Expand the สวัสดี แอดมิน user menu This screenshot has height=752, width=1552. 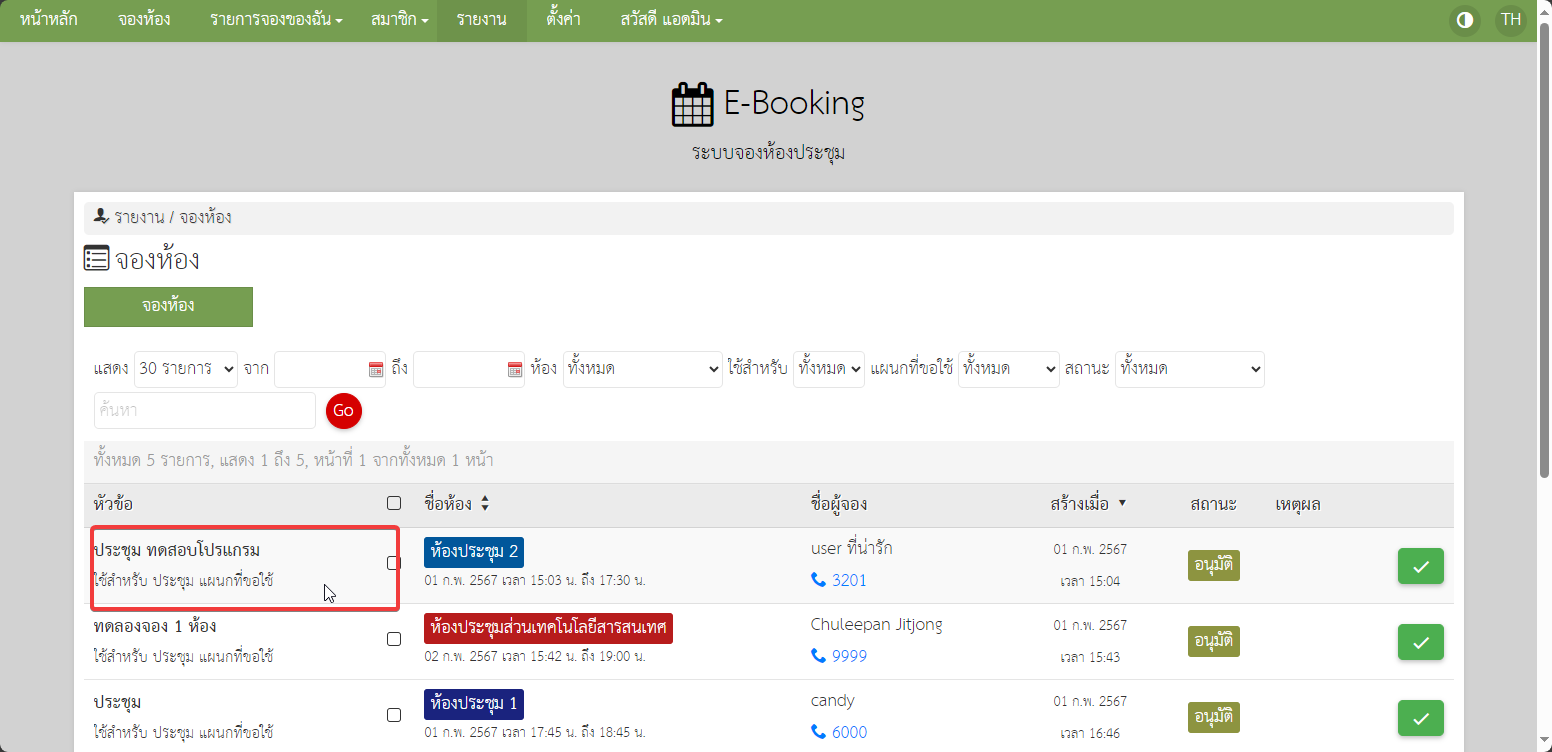pyautogui.click(x=671, y=20)
